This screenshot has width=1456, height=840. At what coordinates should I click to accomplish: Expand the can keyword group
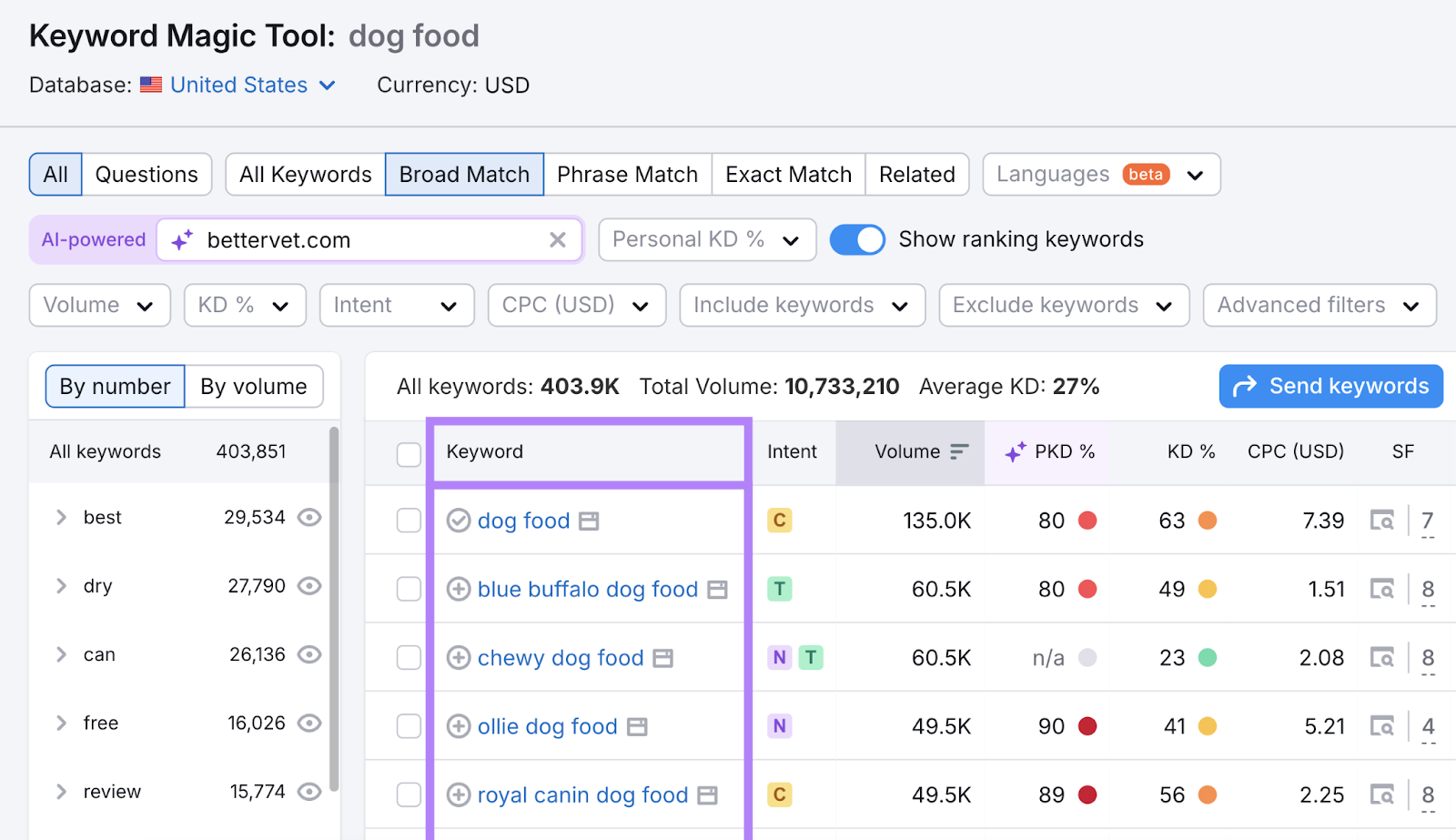point(61,654)
